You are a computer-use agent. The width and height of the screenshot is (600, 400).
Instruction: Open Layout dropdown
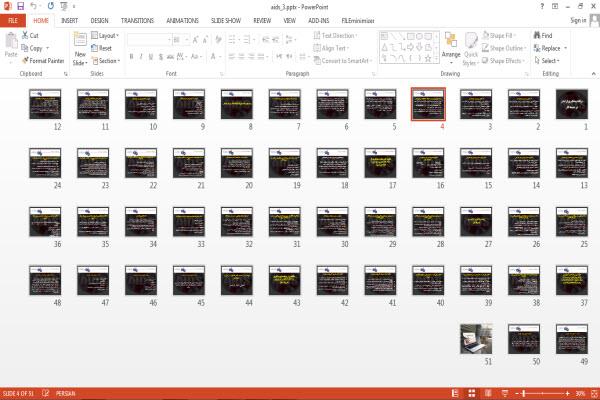[105, 35]
